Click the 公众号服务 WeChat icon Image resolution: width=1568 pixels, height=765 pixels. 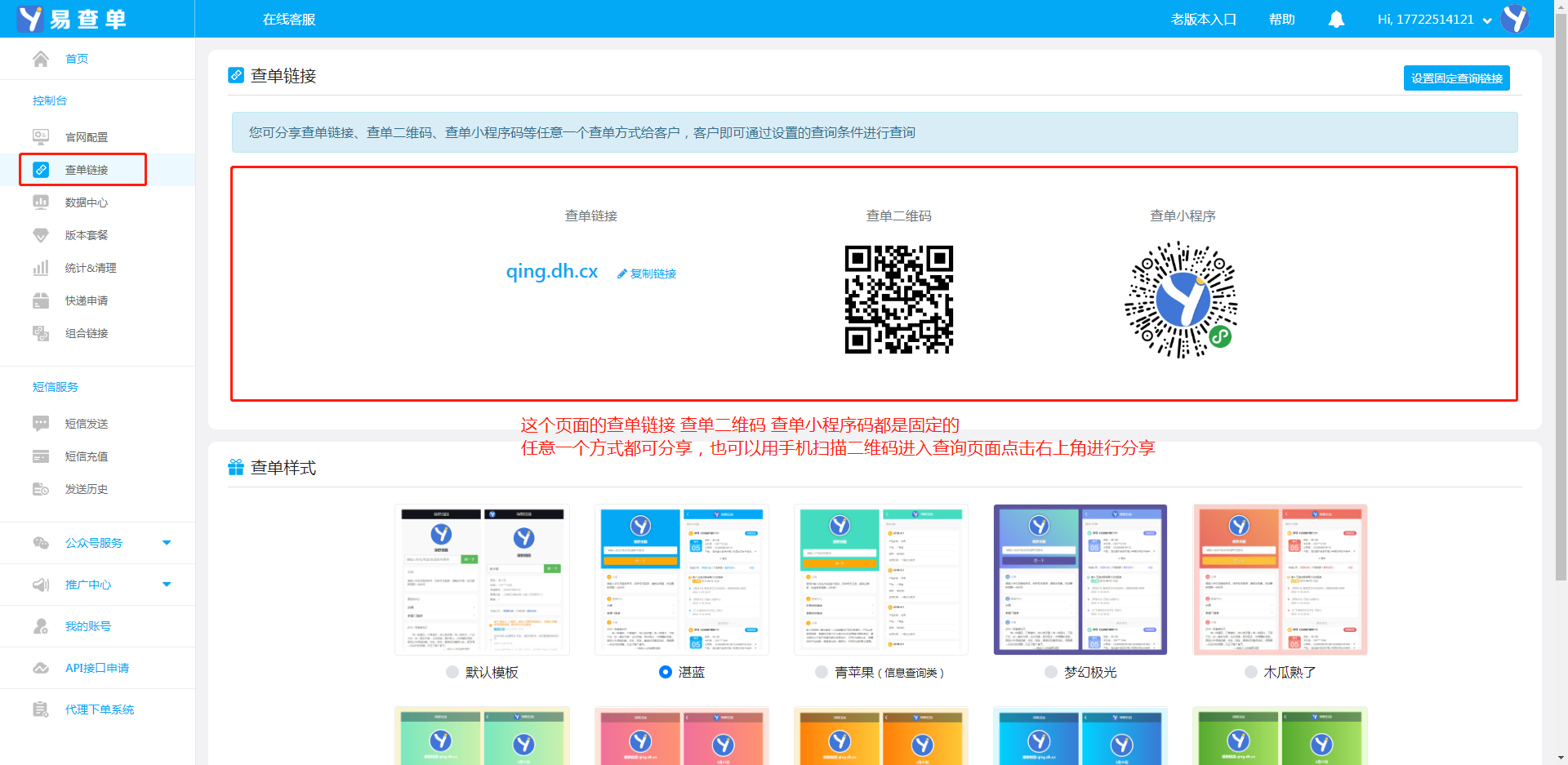click(41, 543)
